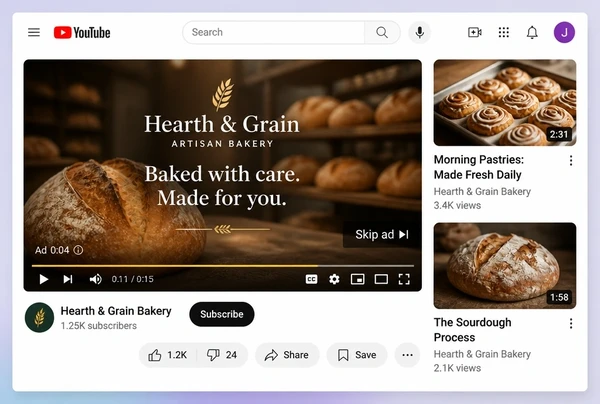Click the ad info circle icon

click(78, 250)
